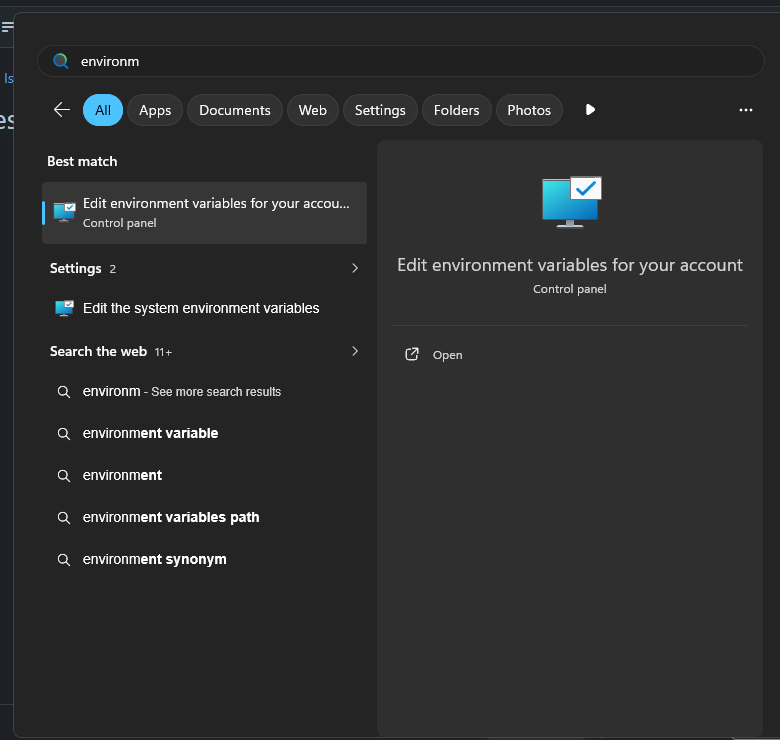Switch to the Web filter tab

click(313, 110)
